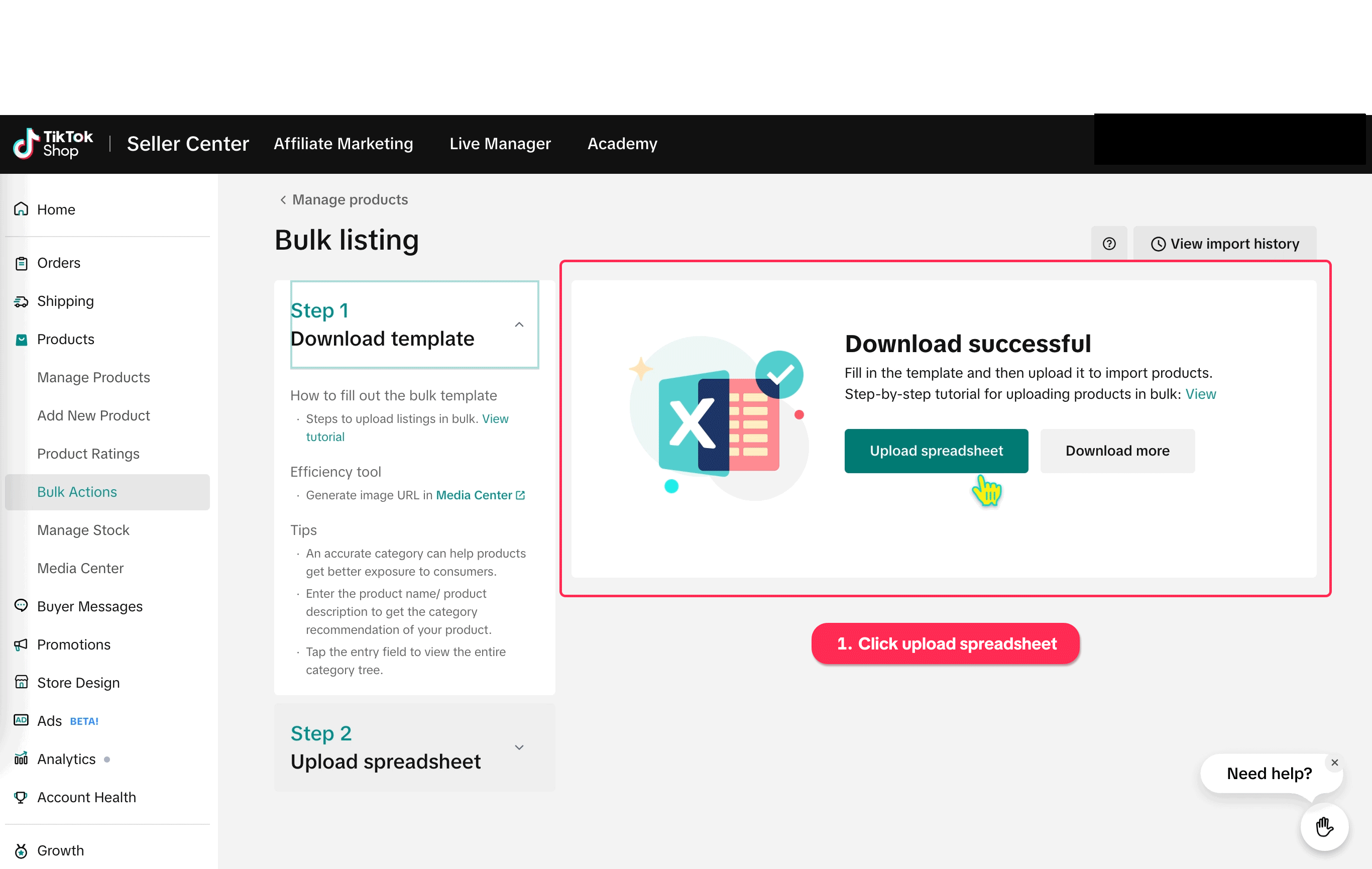Select Manage Stock in sidebar
Image resolution: width=1372 pixels, height=869 pixels.
point(83,530)
